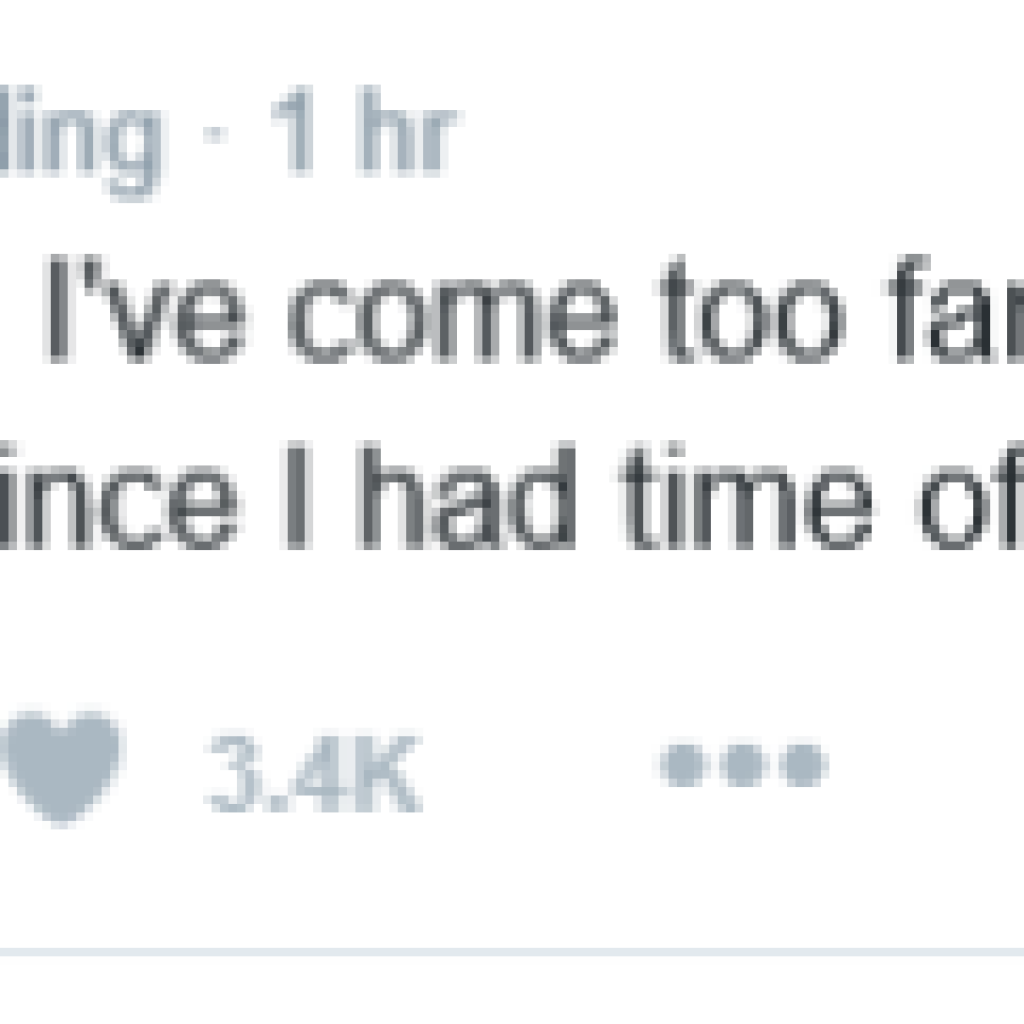Click the last dot of the ellipsis icon
1024x1024 pixels.
coord(806,765)
